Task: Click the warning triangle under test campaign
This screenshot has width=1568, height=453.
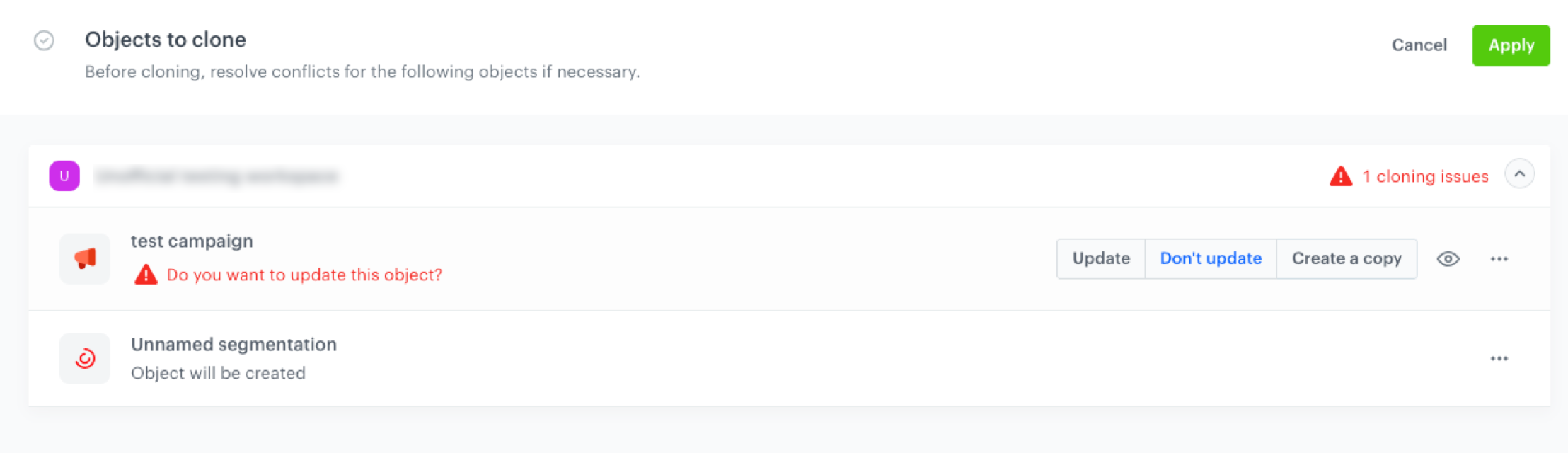Action: (146, 275)
